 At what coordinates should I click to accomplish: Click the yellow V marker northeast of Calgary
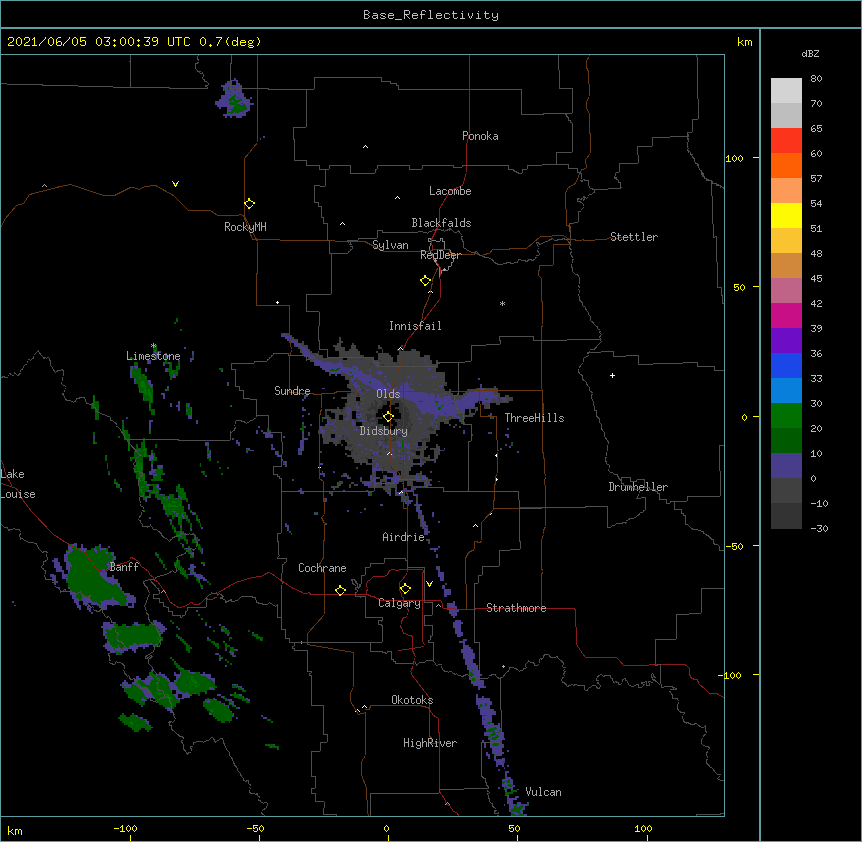point(429,584)
